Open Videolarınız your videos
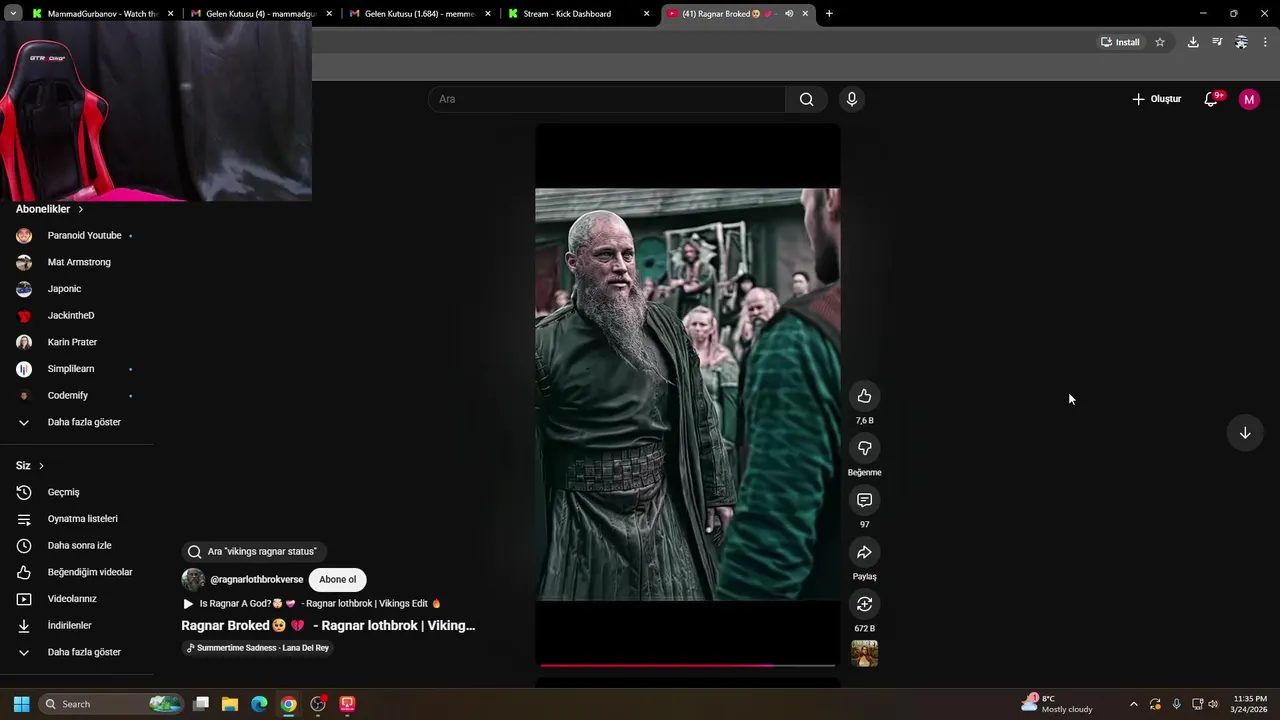Screen dimensions: 1280x720 tap(76, 599)
